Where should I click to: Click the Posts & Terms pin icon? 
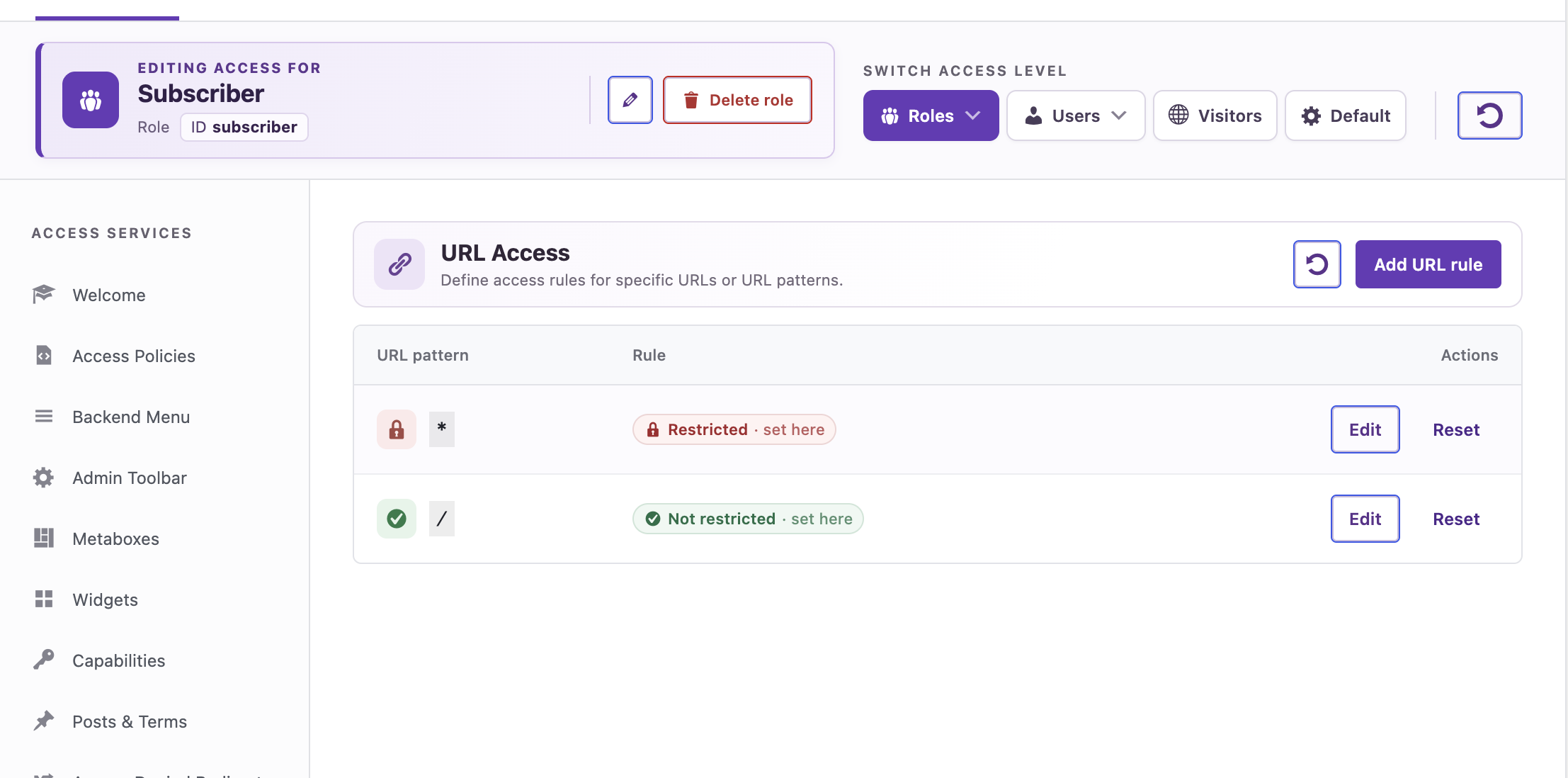[44, 721]
